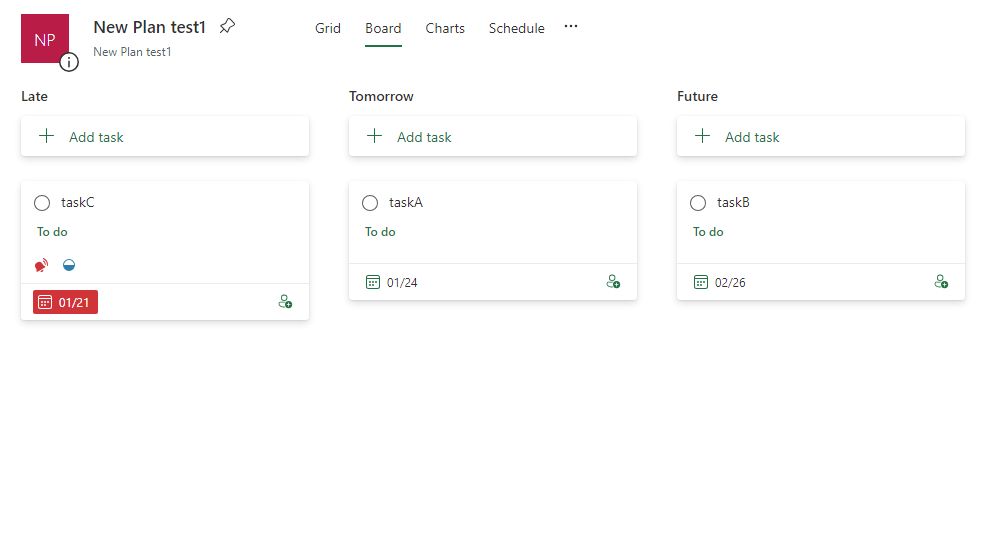Click the 01/24 due date on taskA

pyautogui.click(x=402, y=283)
